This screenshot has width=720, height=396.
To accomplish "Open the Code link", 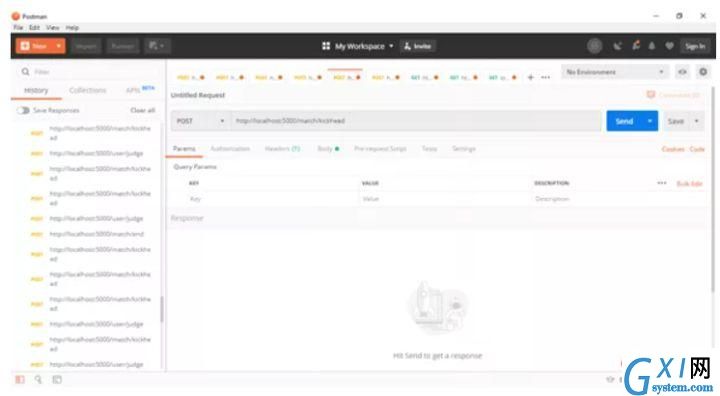I will [x=697, y=149].
